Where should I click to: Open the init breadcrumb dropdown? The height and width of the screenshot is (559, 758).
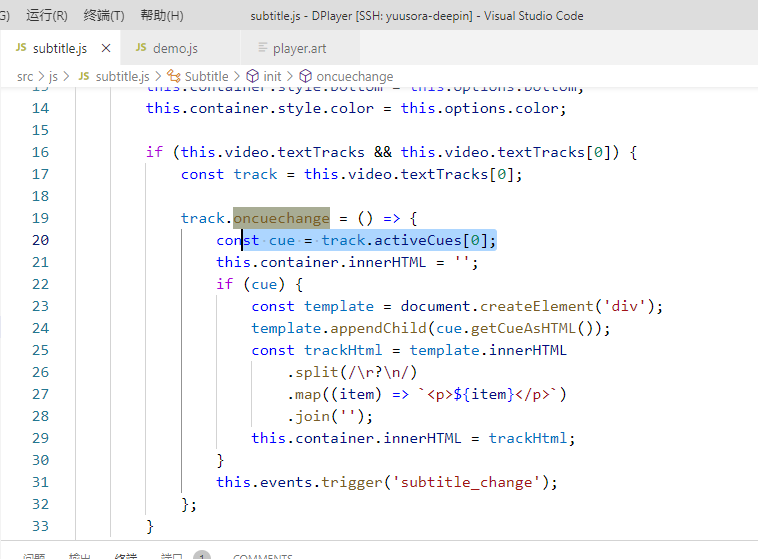coord(272,76)
